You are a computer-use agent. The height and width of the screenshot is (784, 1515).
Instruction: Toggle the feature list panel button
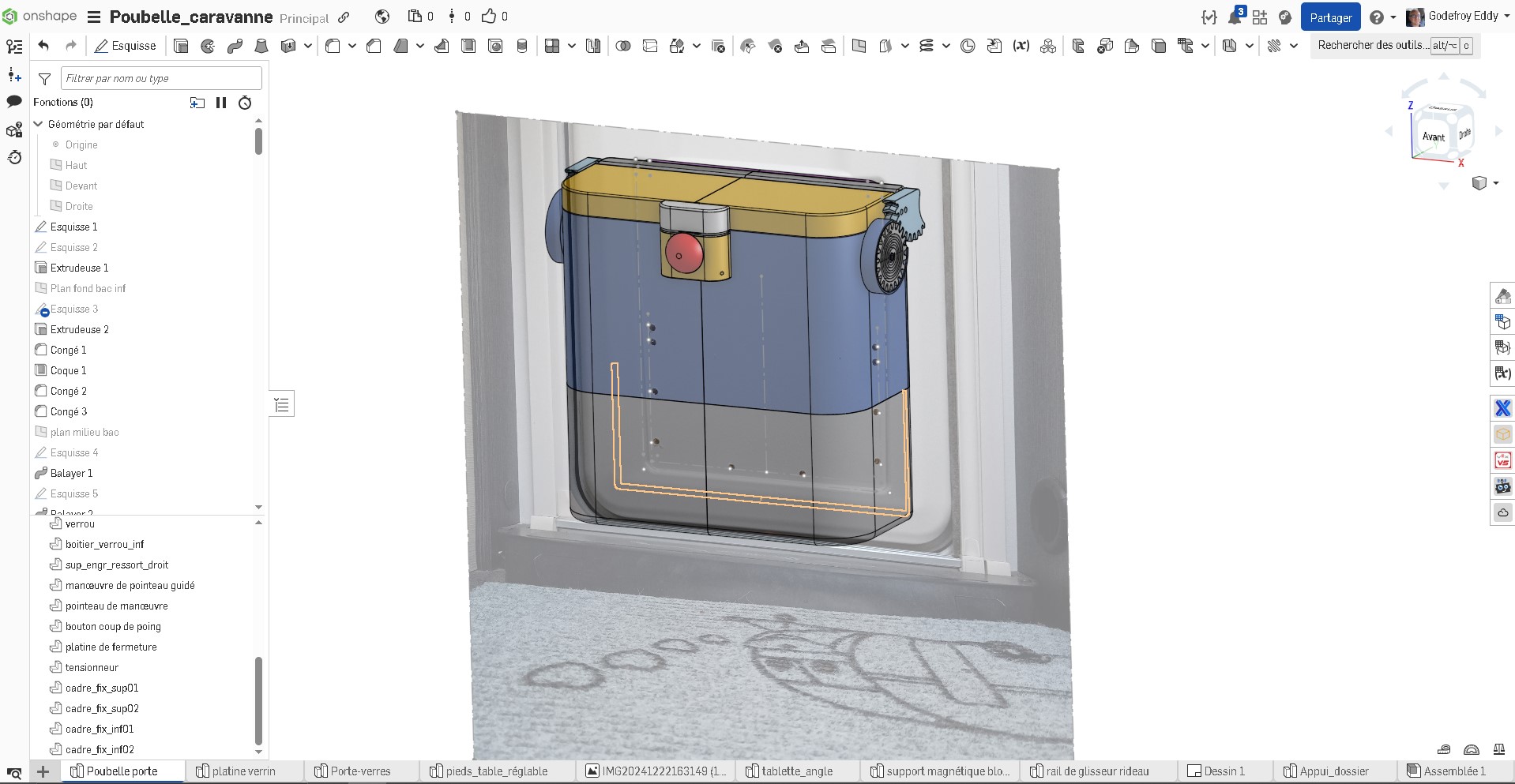tap(282, 405)
